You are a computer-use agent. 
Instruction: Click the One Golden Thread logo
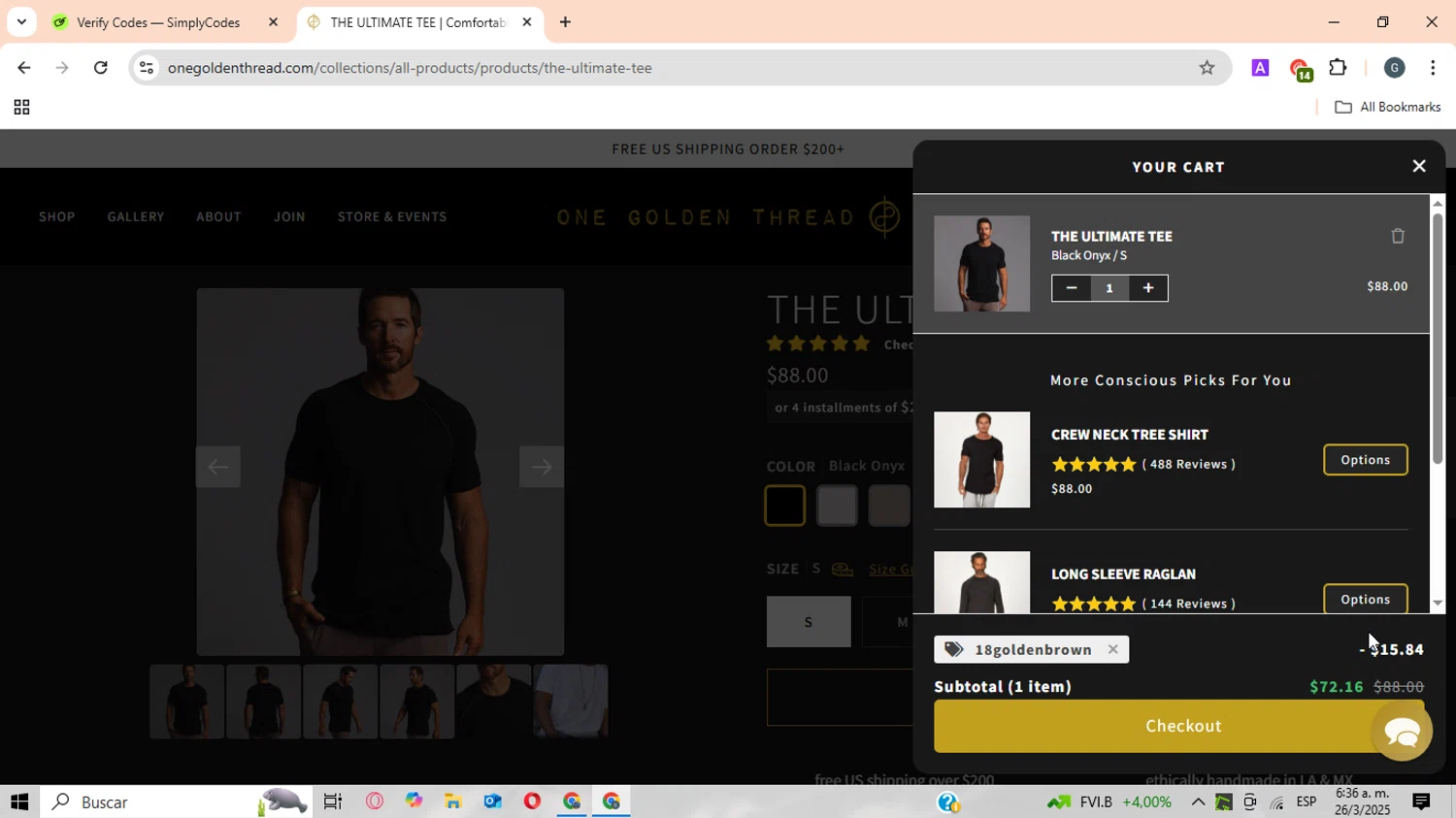(728, 216)
